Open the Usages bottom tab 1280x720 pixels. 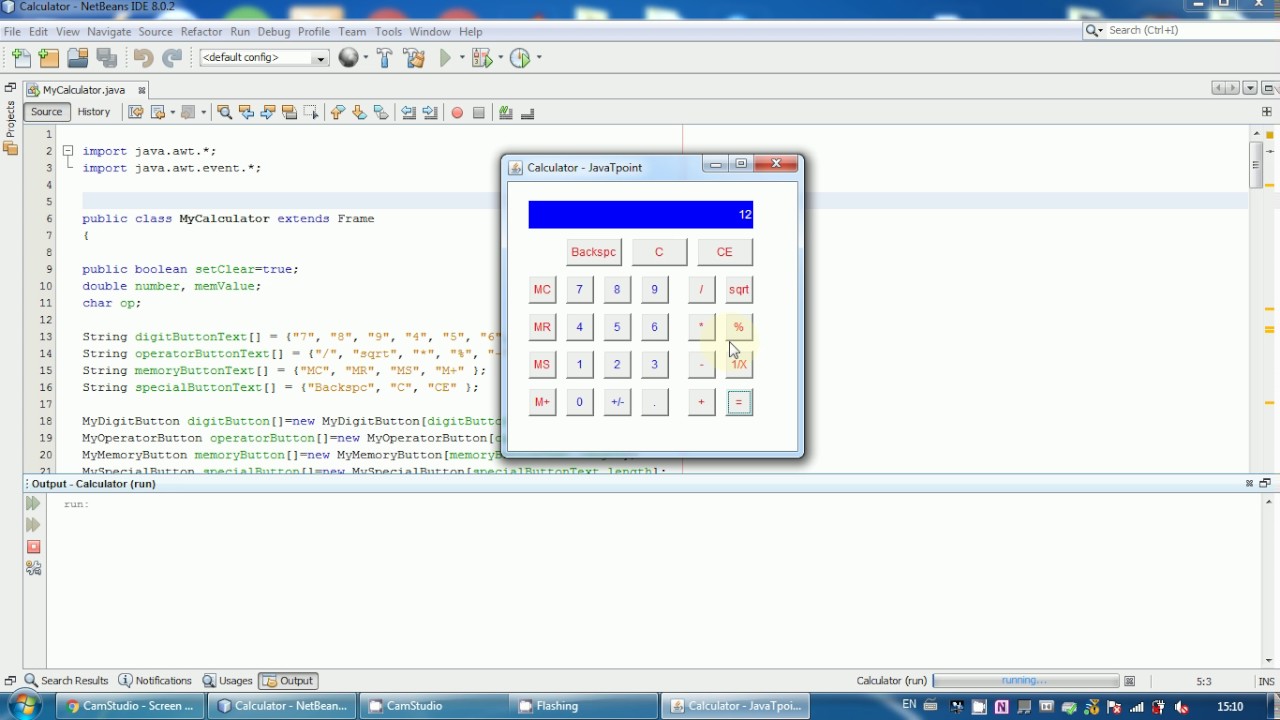pyautogui.click(x=227, y=681)
